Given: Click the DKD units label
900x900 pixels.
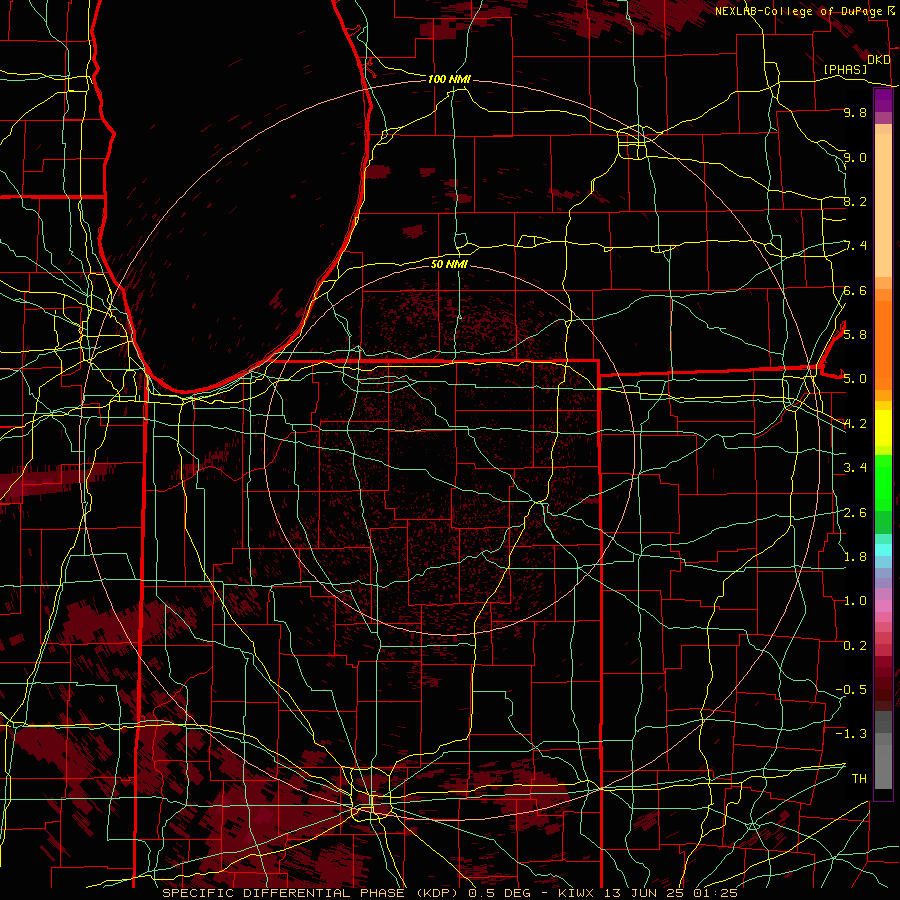Looking at the screenshot, I should [x=879, y=60].
